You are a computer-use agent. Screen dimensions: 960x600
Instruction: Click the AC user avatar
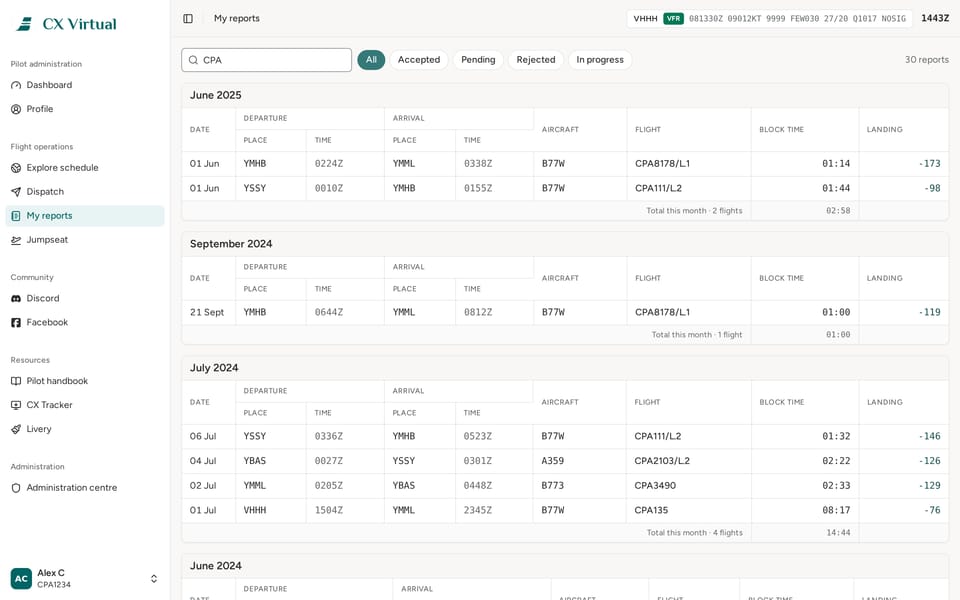click(x=21, y=578)
